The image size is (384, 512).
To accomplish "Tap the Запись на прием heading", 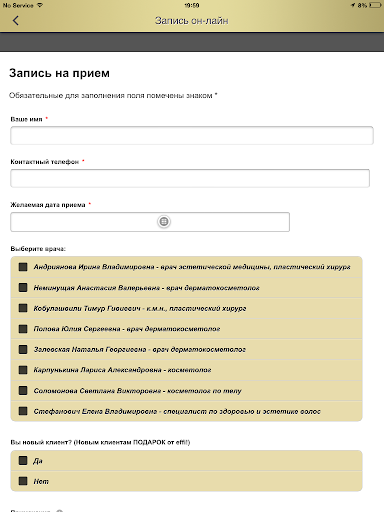I will coord(59,73).
